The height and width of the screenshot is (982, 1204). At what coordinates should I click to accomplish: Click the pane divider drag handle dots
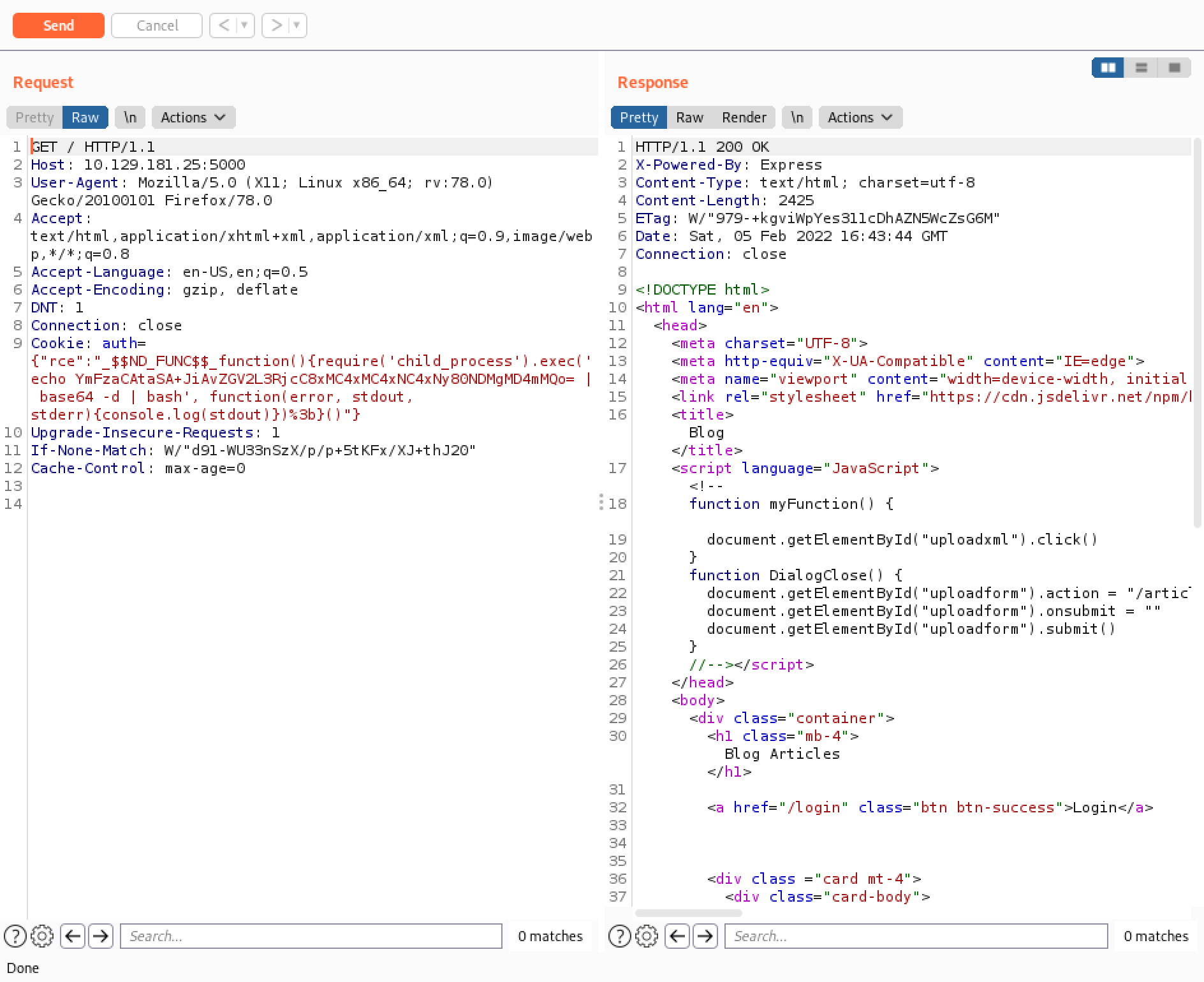pyautogui.click(x=601, y=502)
